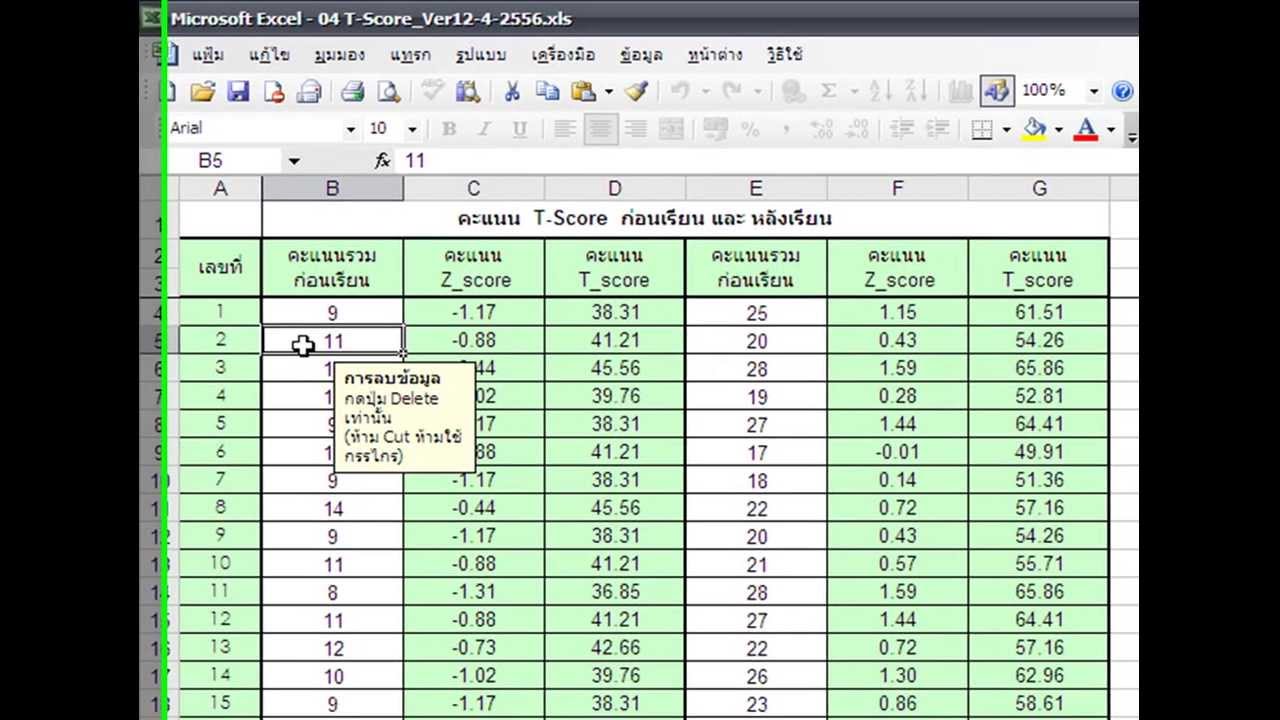Image resolution: width=1280 pixels, height=720 pixels.
Task: Expand the Paste options arrow
Action: click(x=608, y=92)
